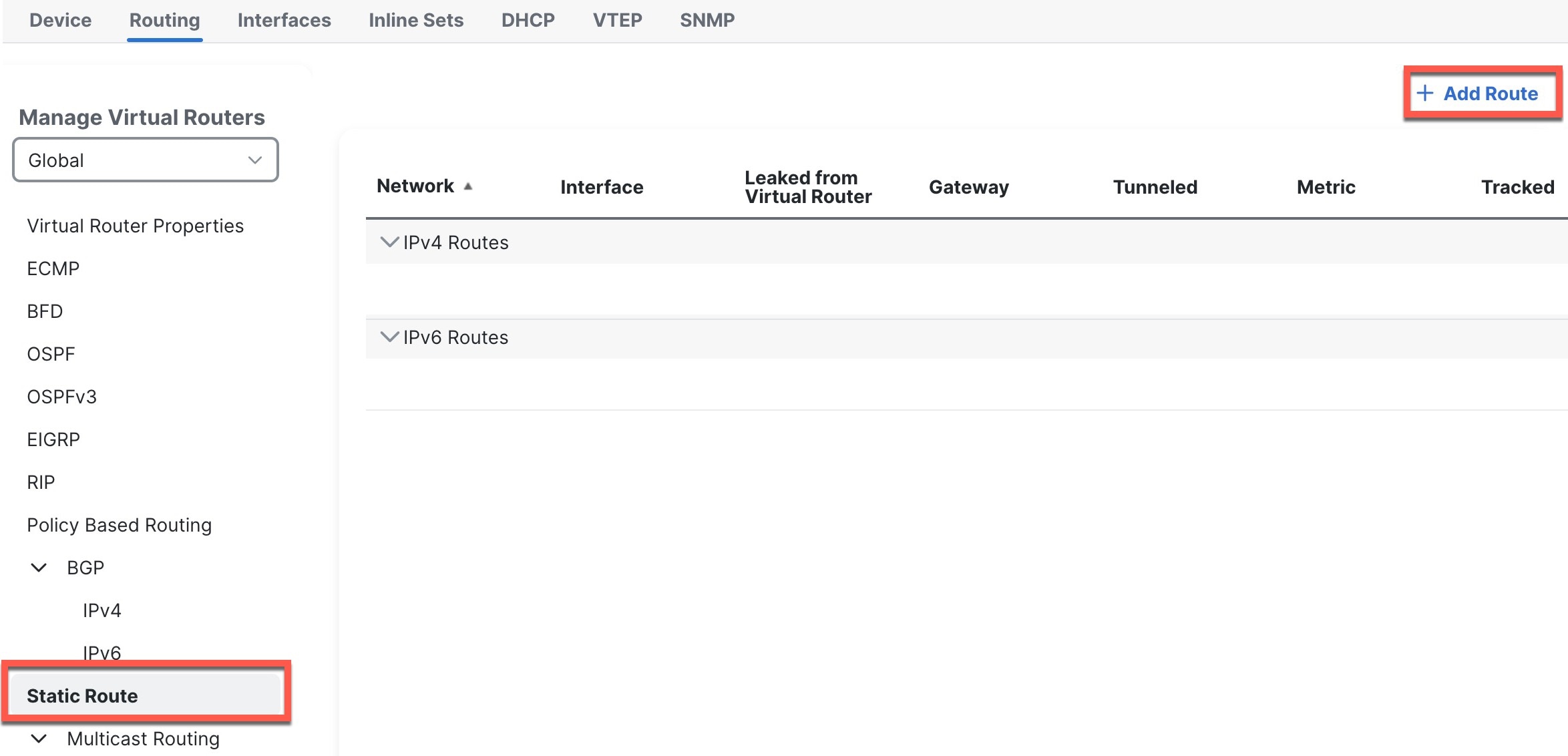Image resolution: width=1568 pixels, height=756 pixels.
Task: Select IPv4 under BGP
Action: click(x=102, y=610)
